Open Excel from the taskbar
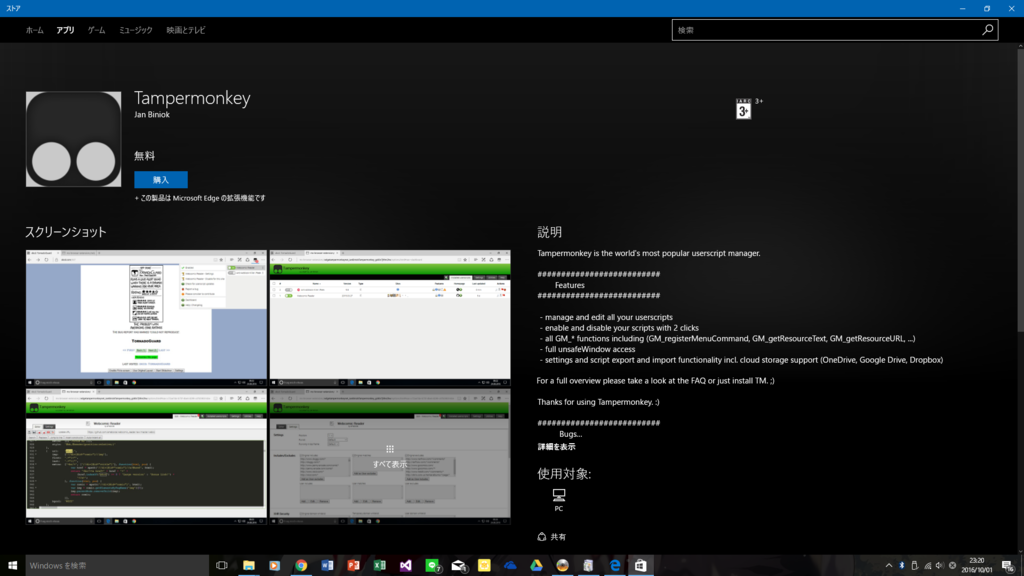Viewport: 1024px width, 576px height. pyautogui.click(x=379, y=566)
